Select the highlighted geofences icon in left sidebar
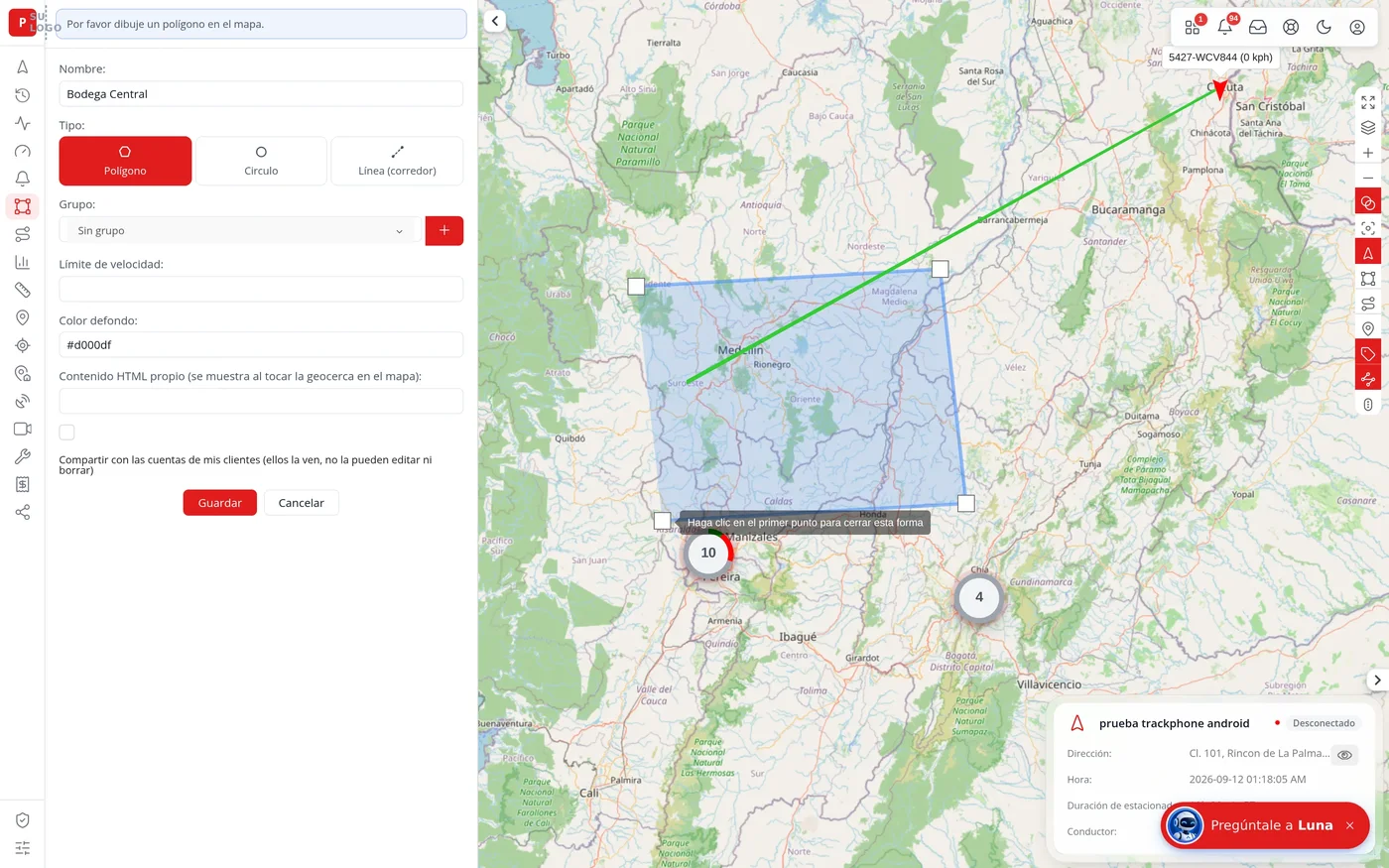 point(22,206)
